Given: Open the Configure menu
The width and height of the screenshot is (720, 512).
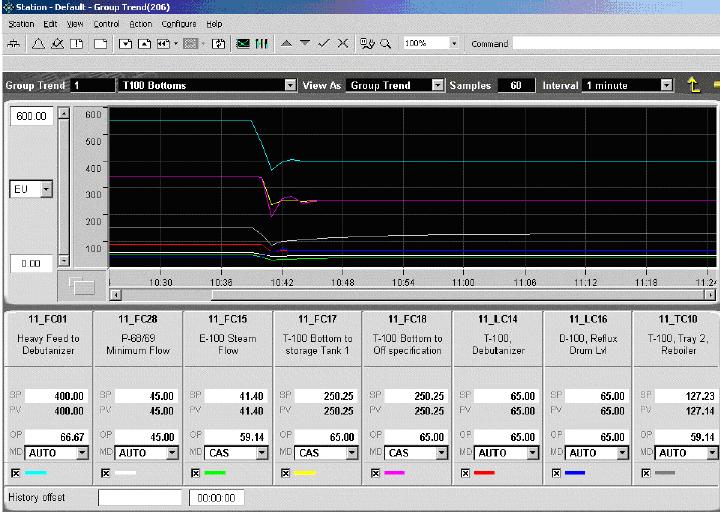Looking at the screenshot, I should (179, 23).
